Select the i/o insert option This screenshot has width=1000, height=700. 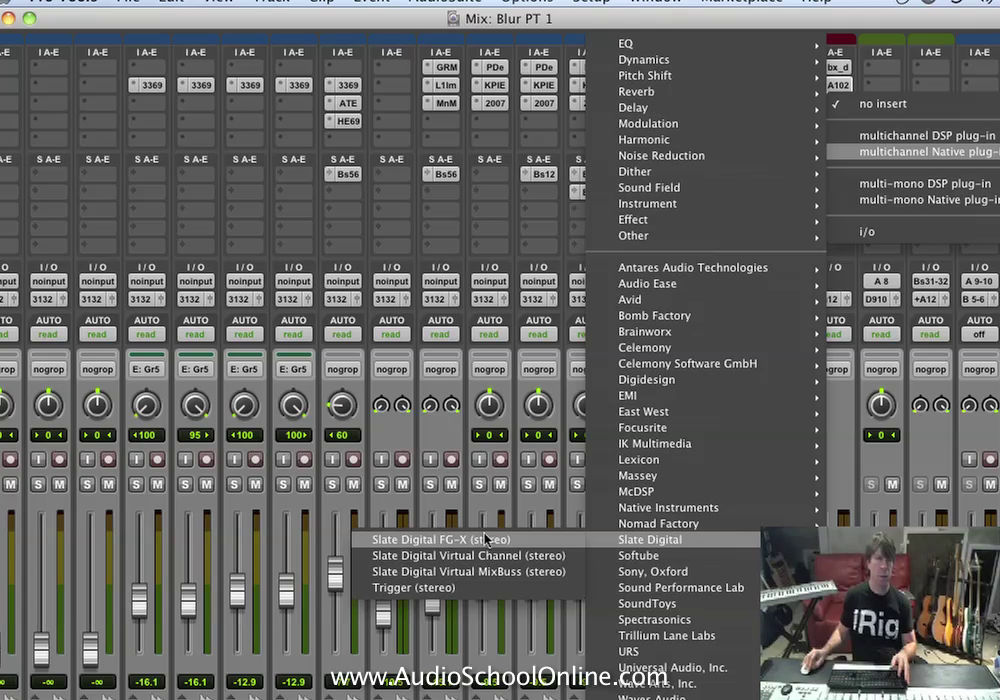point(913,231)
